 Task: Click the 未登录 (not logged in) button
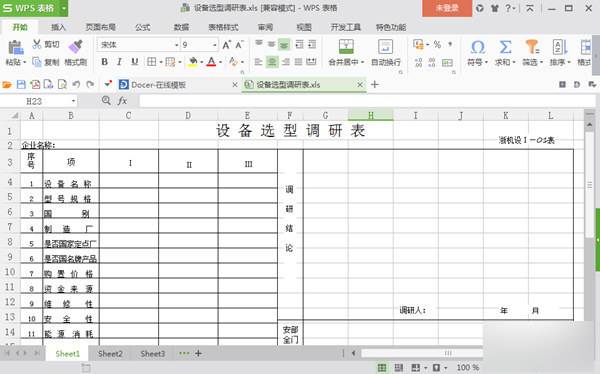[447, 8]
